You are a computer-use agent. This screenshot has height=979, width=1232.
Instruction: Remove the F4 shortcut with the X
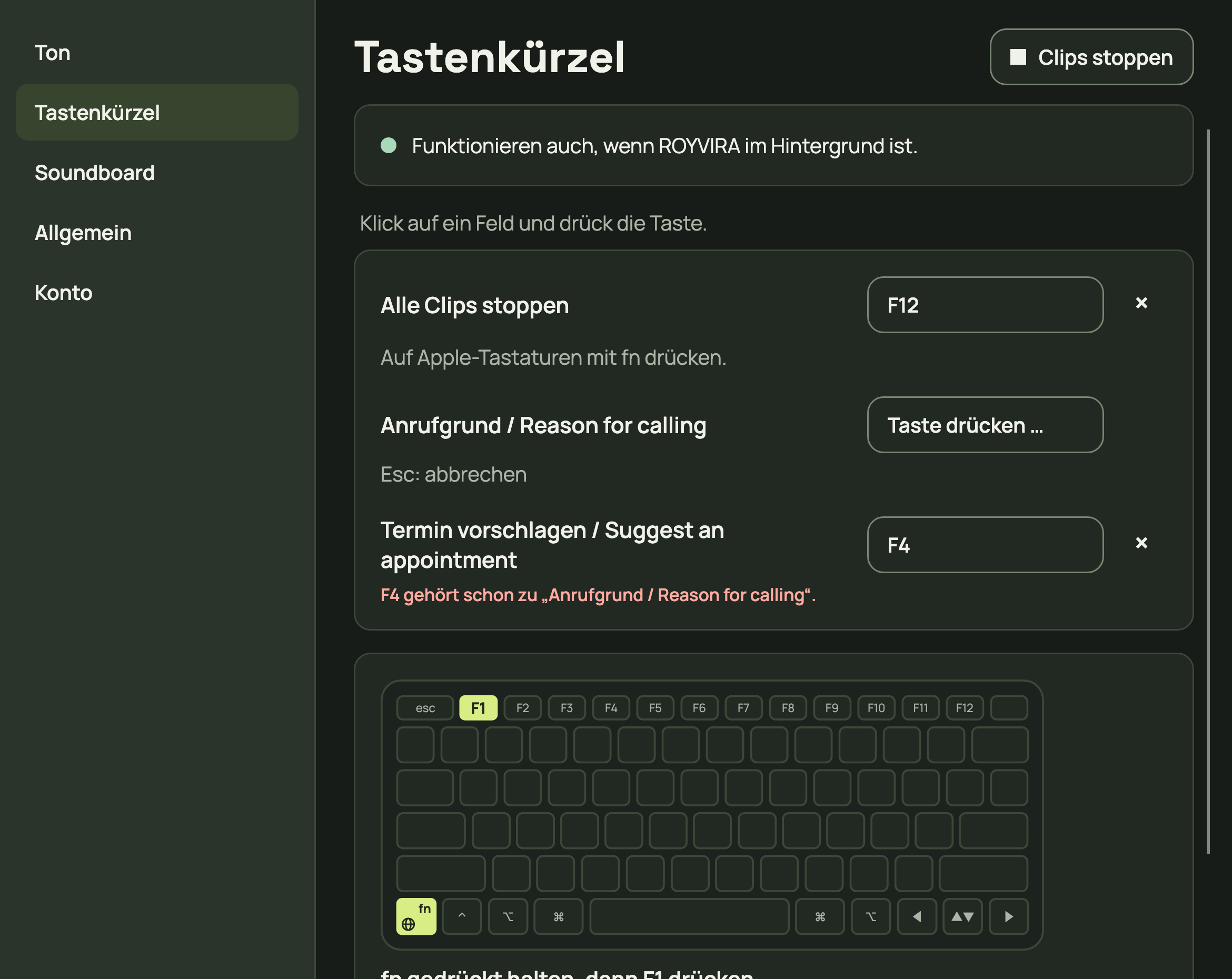[1141, 543]
